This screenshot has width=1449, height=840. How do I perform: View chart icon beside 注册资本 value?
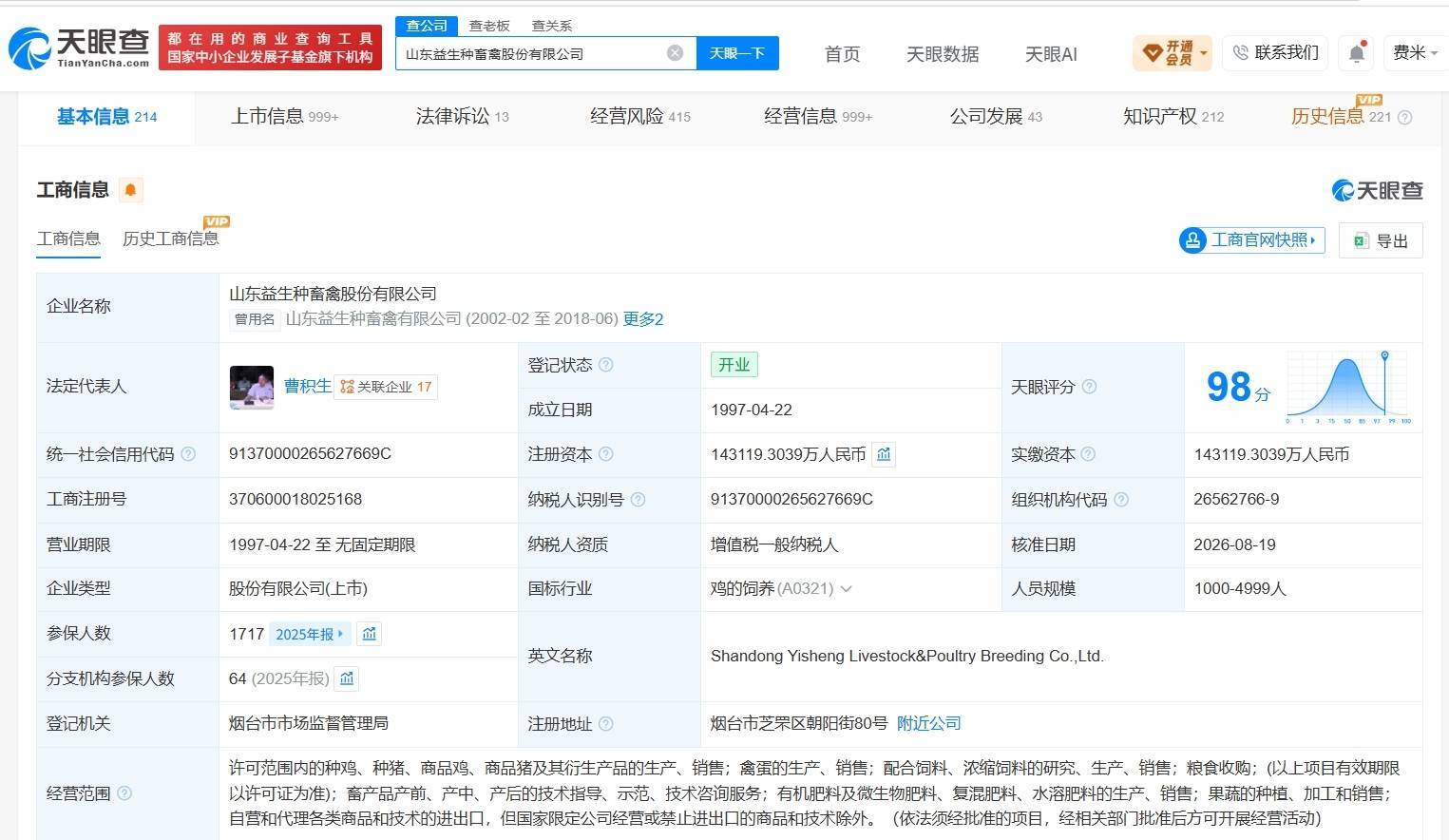(x=884, y=454)
